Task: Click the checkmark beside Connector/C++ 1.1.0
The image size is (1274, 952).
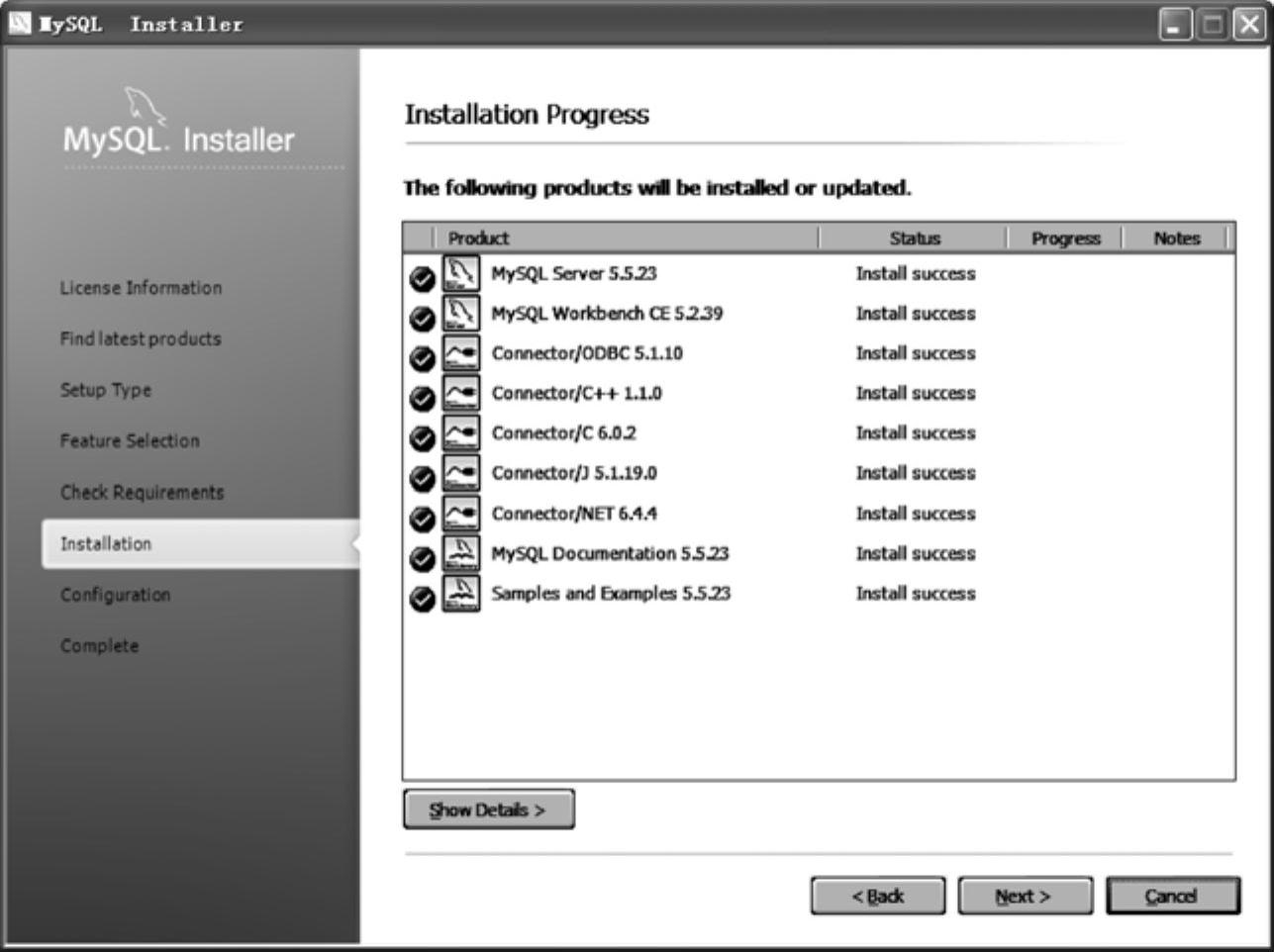Action: pos(423,399)
